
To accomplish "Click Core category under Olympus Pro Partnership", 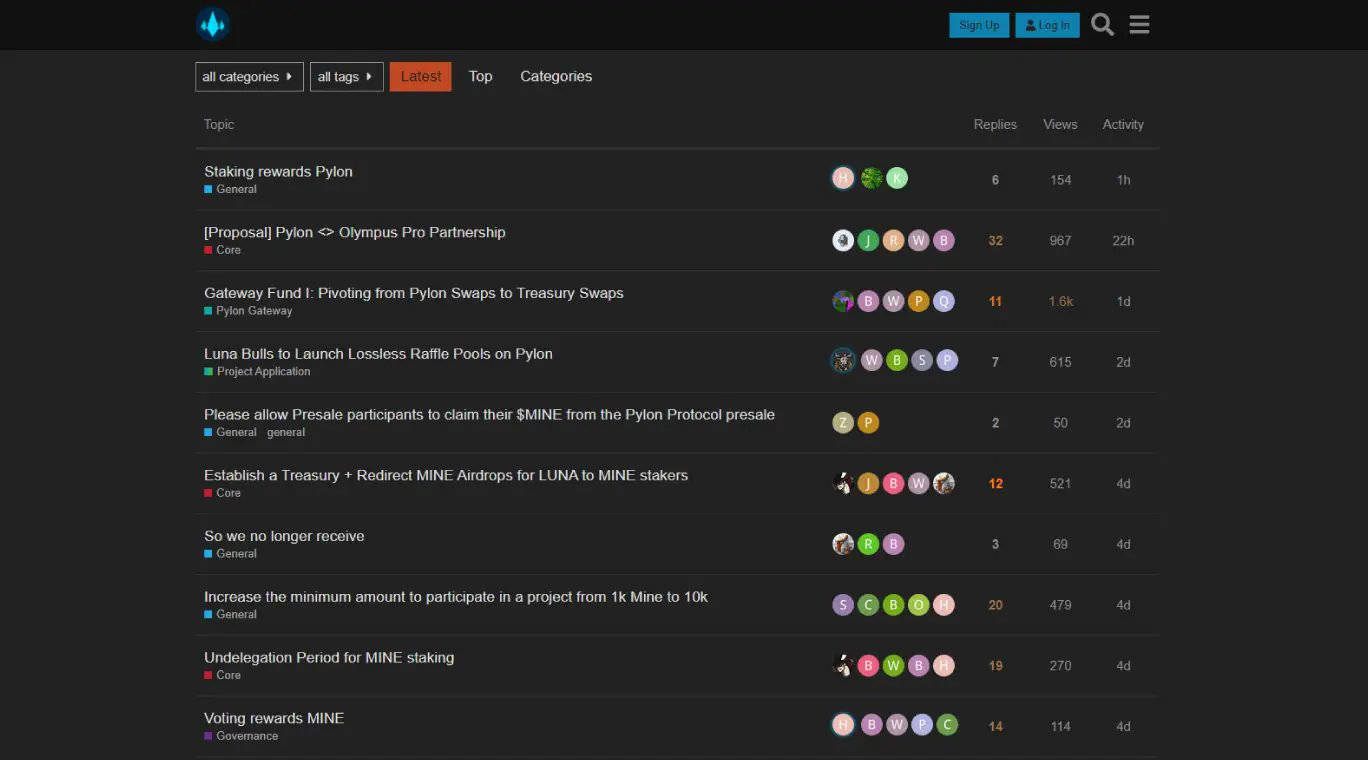I will click(x=222, y=250).
